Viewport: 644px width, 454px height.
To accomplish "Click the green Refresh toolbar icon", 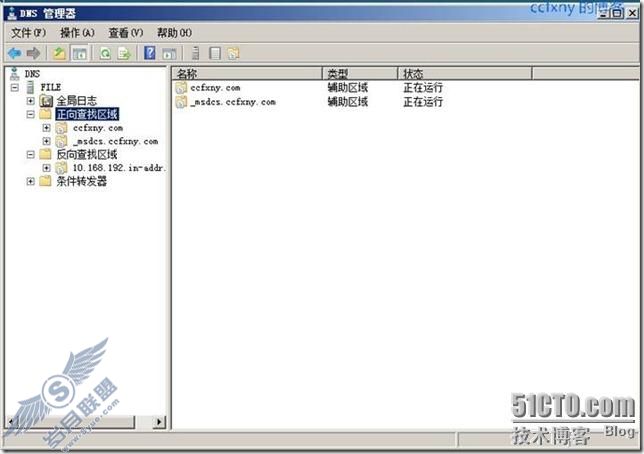I will [x=106, y=53].
